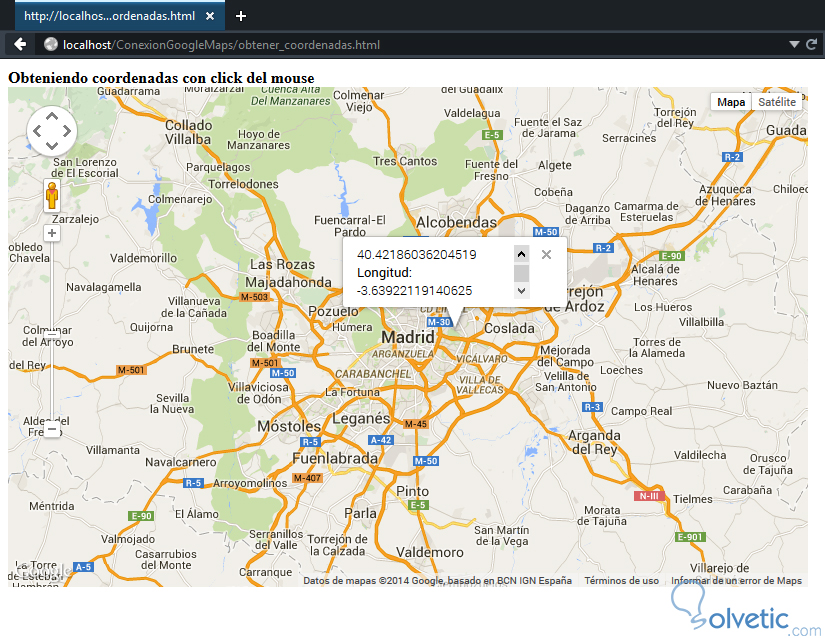Click the Madrid city label on map
Viewport: 825px width, 638px height.
[408, 337]
